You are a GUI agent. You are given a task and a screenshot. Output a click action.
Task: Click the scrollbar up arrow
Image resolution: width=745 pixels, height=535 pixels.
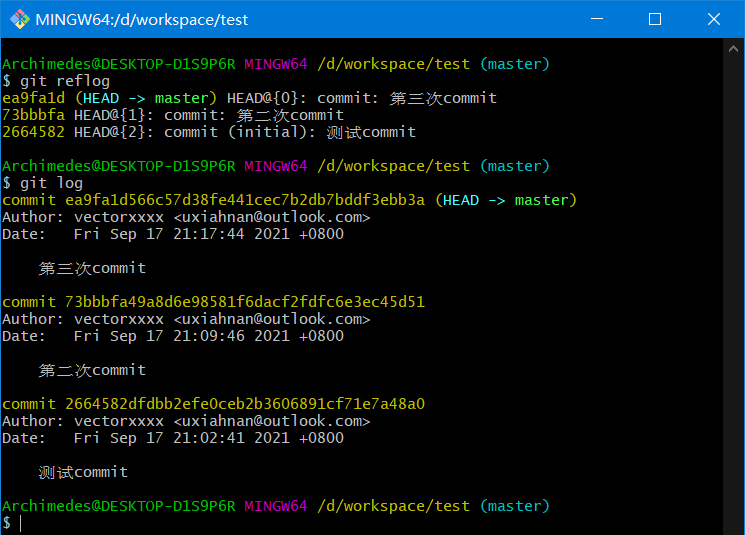[733, 48]
